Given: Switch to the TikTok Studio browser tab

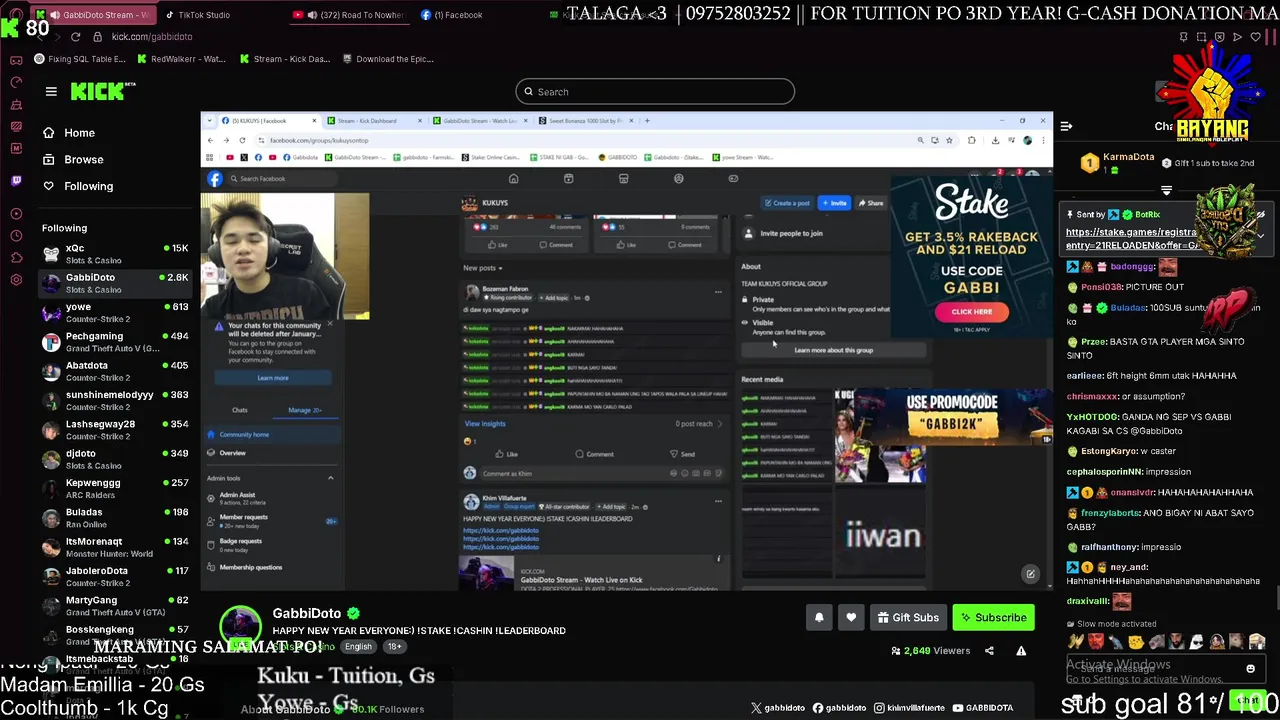Looking at the screenshot, I should (x=198, y=15).
